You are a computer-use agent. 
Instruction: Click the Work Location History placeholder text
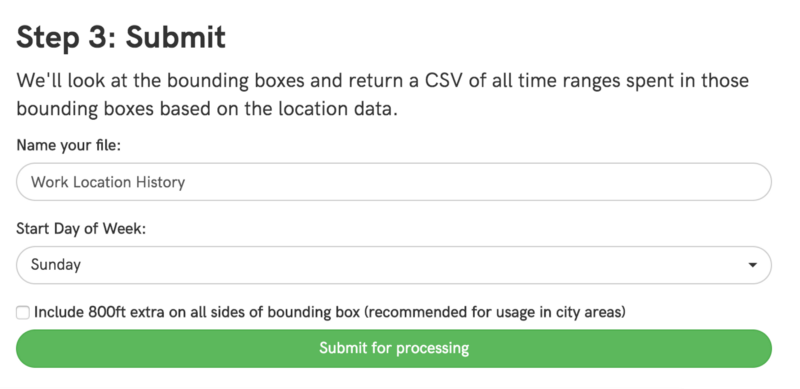[x=108, y=182]
